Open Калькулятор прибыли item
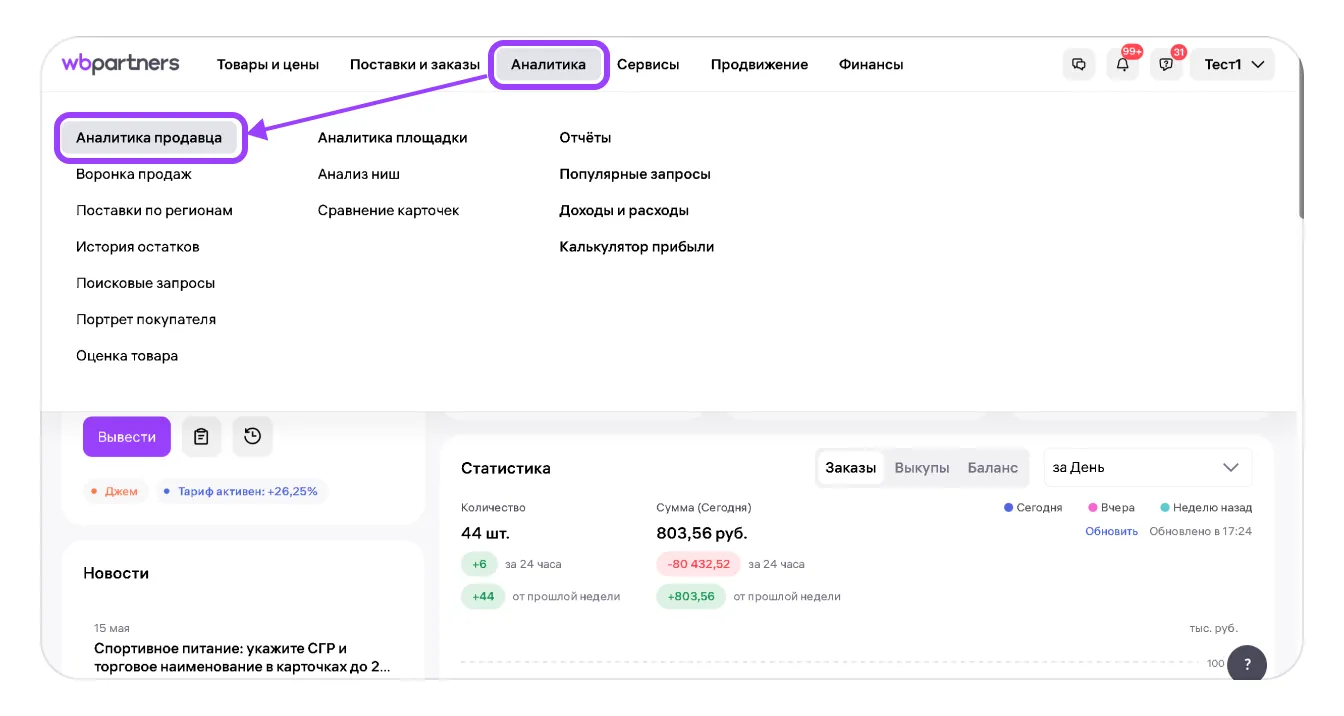Screen dimensions: 1344x716 click(636, 247)
